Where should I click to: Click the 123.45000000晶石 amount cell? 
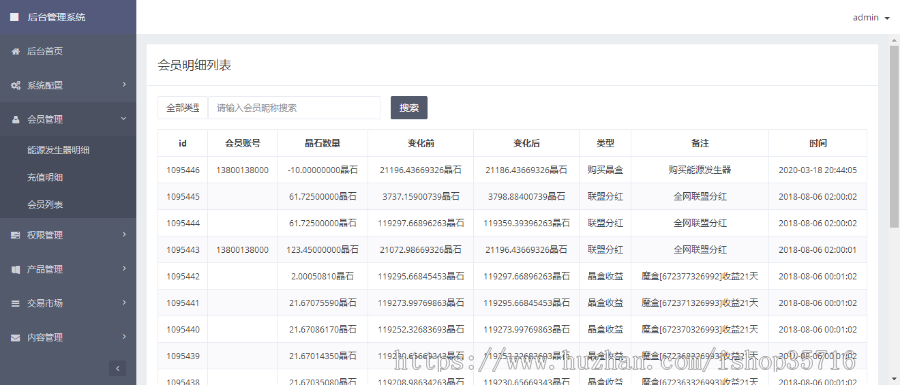(x=323, y=250)
